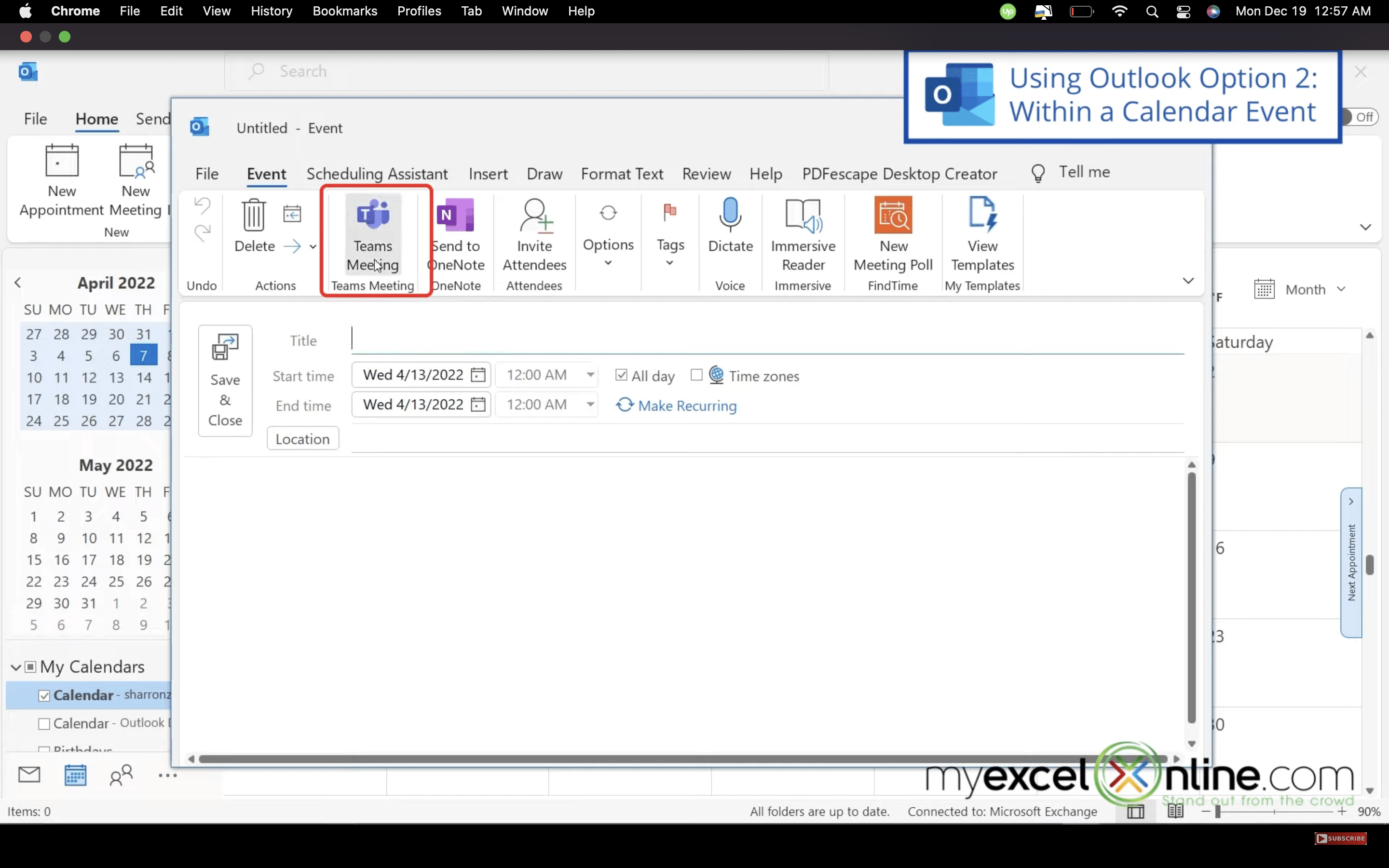Image resolution: width=1389 pixels, height=868 pixels.
Task: Uncheck the All day checkbox
Action: (x=621, y=375)
